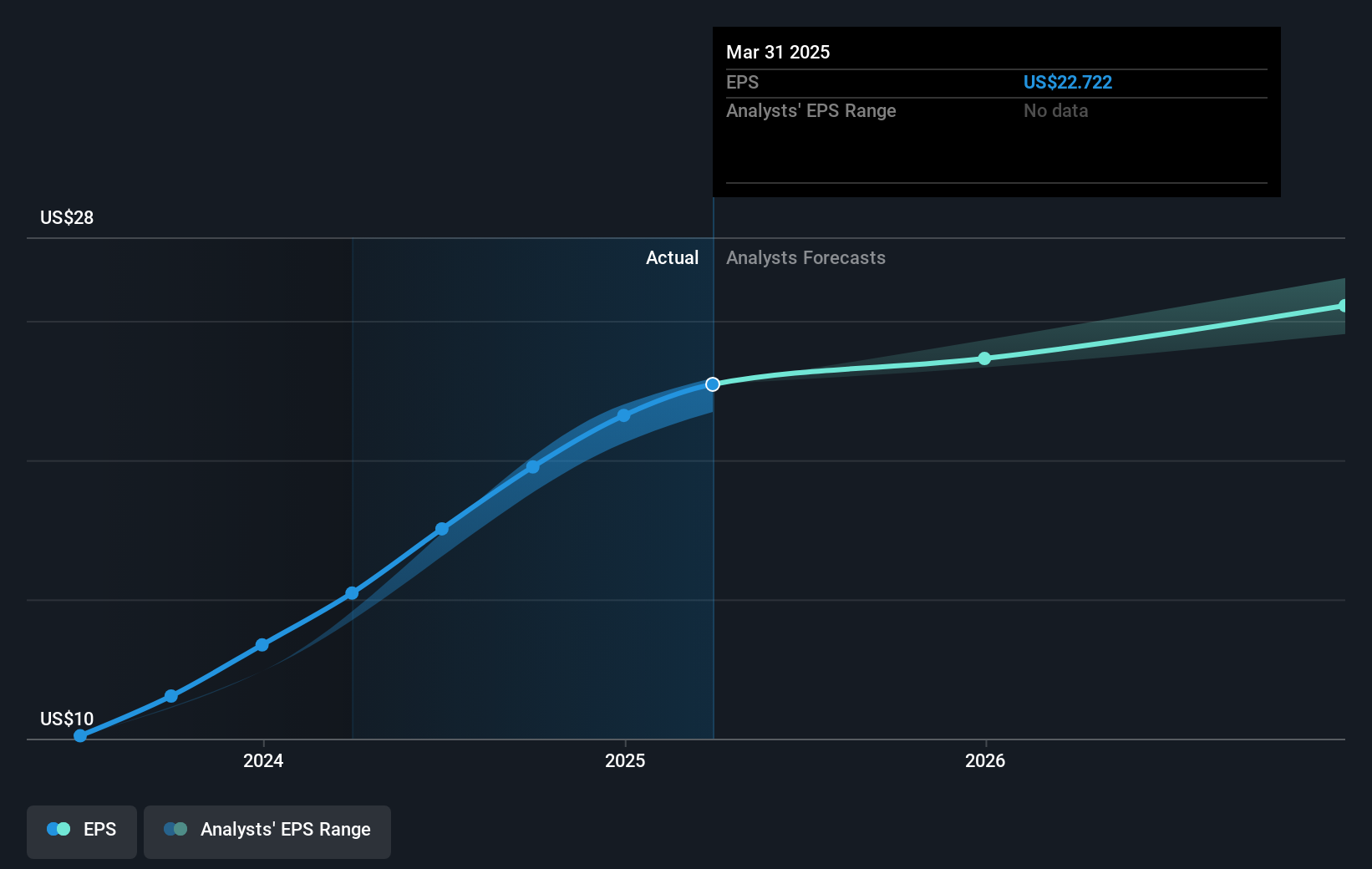The image size is (1372, 869).
Task: Click the last forecast point at chart's right edge
Action: (x=1343, y=306)
